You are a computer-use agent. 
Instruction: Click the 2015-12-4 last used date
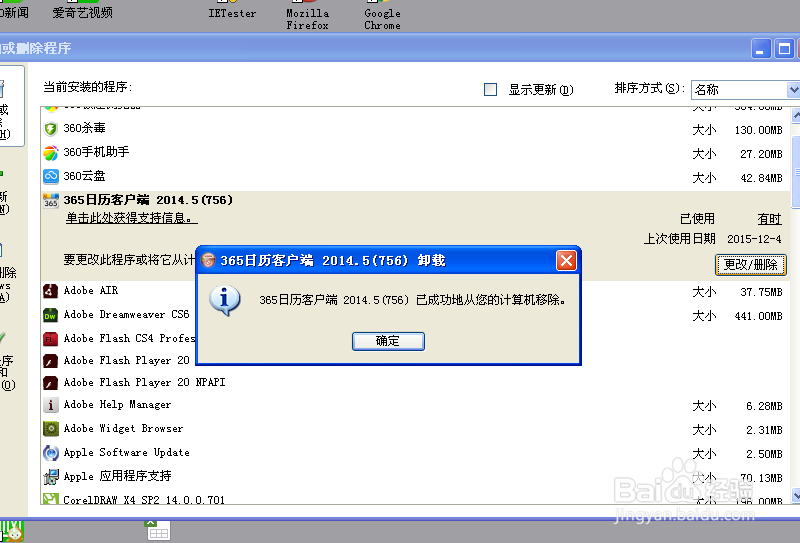[x=754, y=239]
